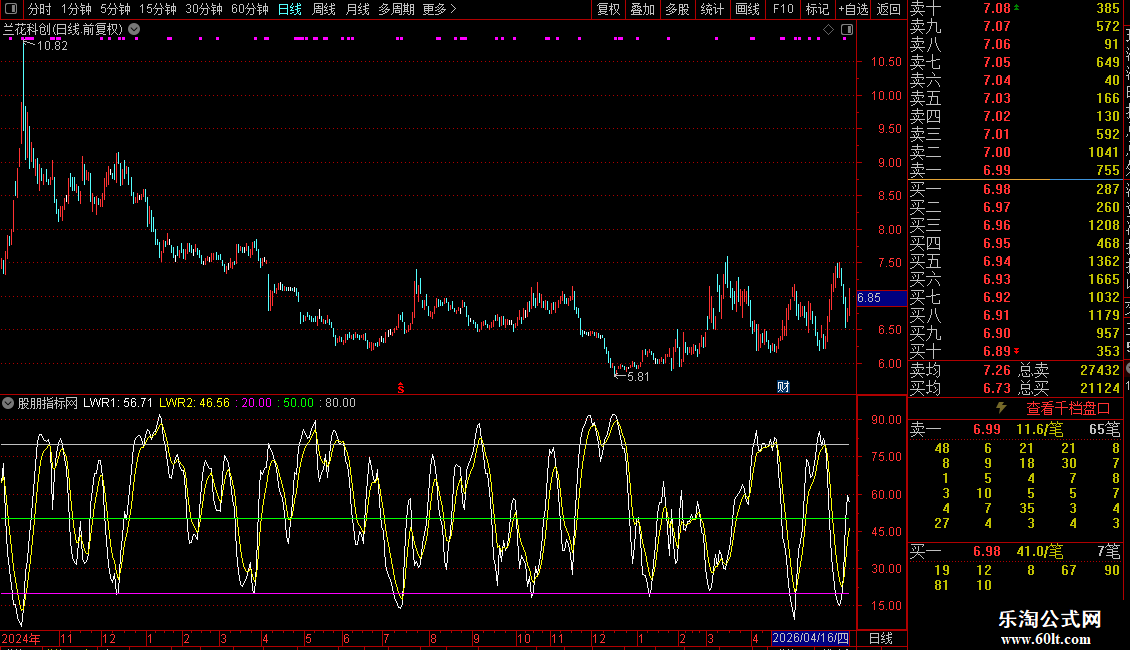Click the red S marker on chart
1130x650 pixels.
click(401, 388)
